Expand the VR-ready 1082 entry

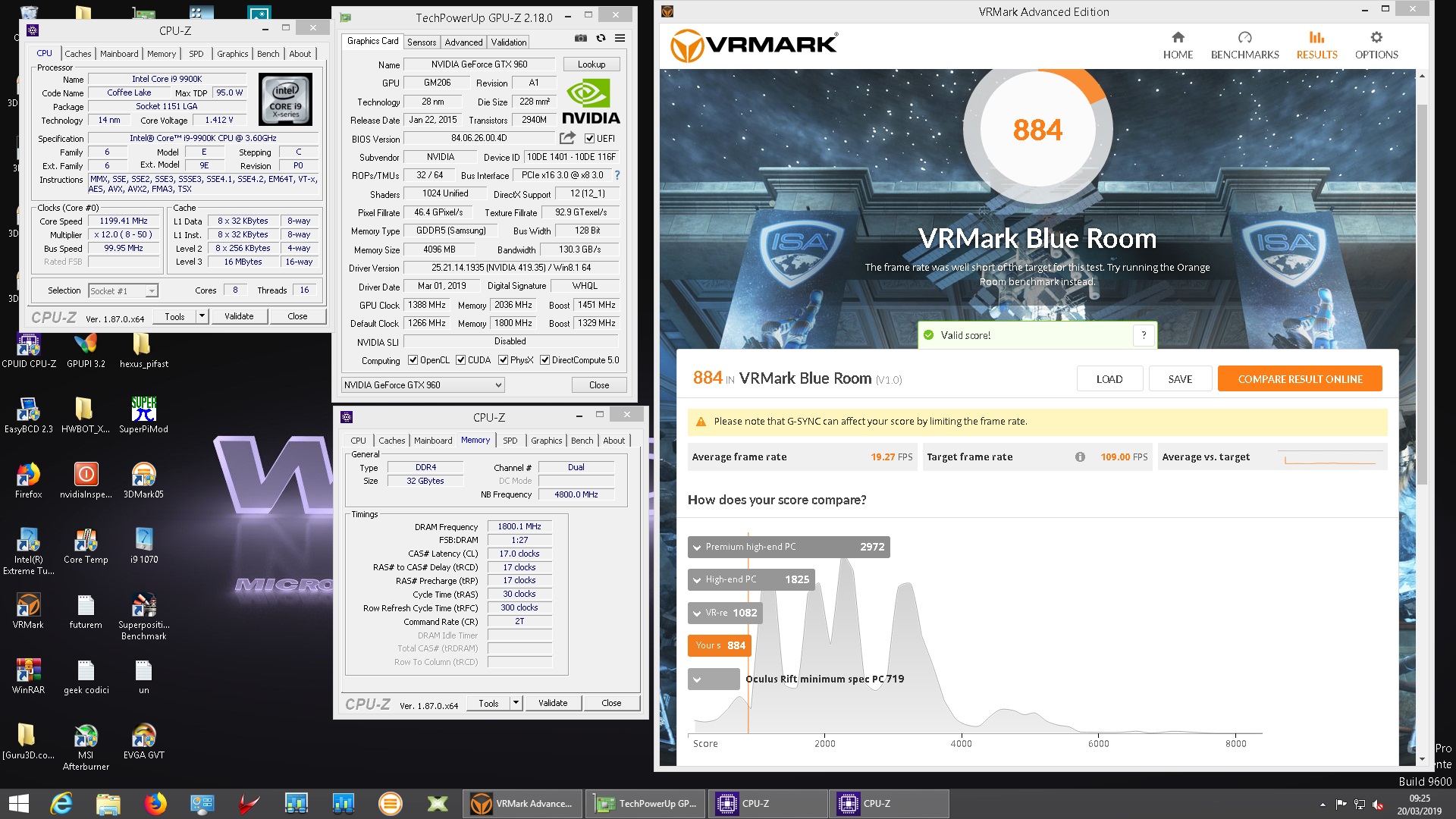697,613
